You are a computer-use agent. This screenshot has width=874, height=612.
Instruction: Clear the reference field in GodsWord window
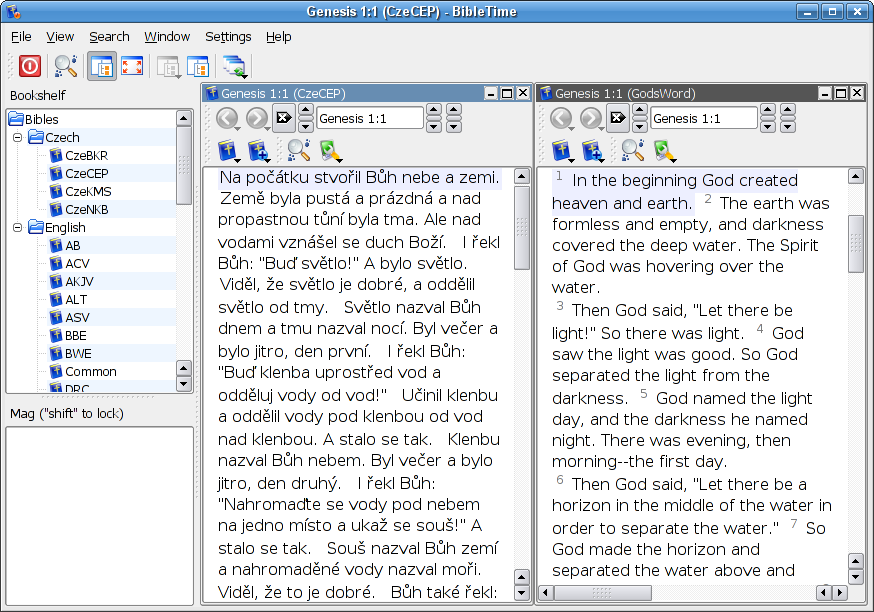tap(618, 118)
